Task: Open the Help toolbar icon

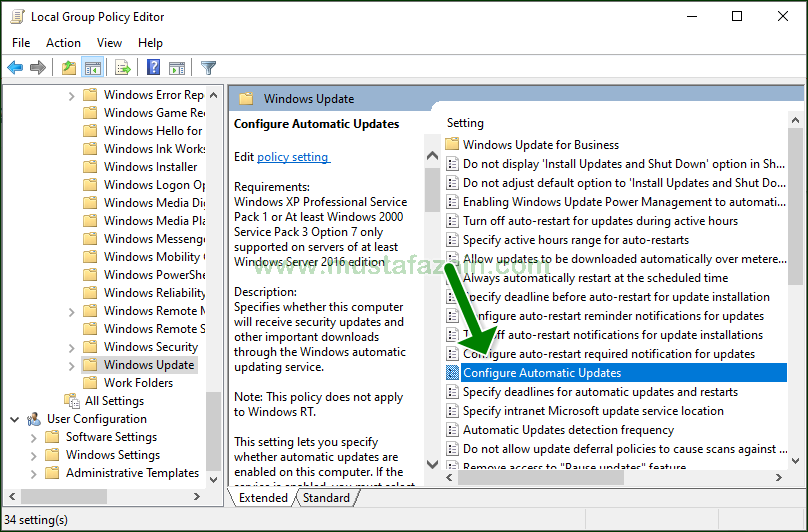Action: click(x=153, y=67)
